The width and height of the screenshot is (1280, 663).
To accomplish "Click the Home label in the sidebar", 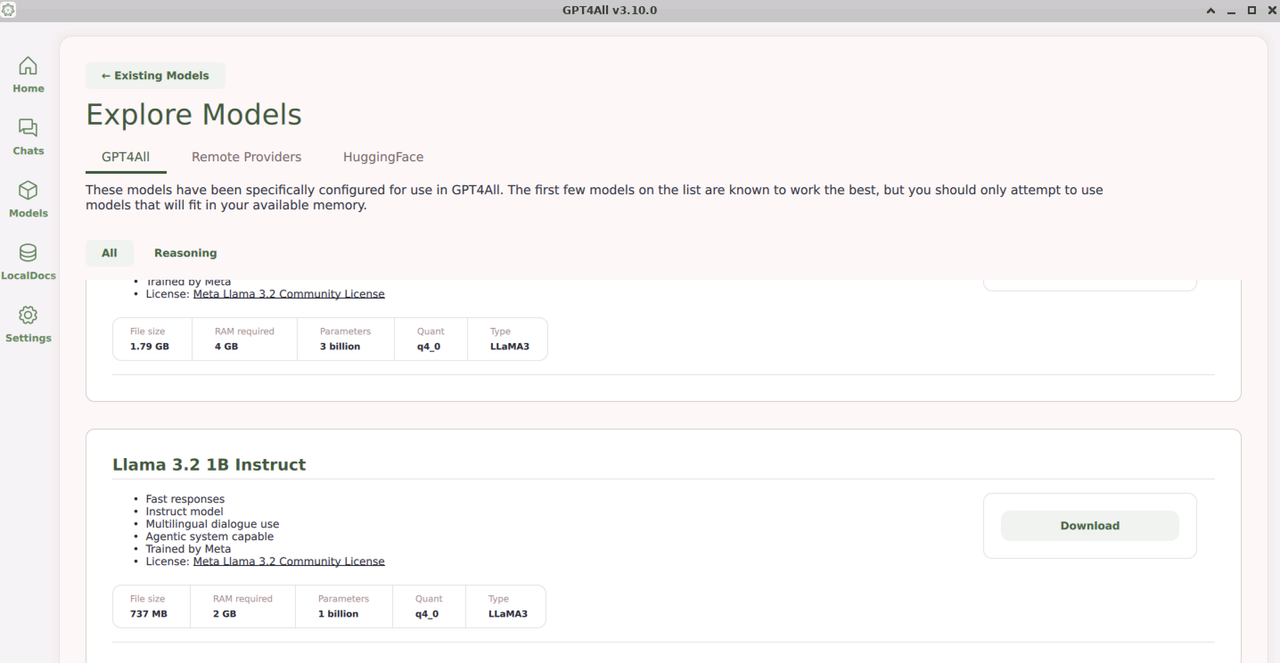I will click(28, 88).
